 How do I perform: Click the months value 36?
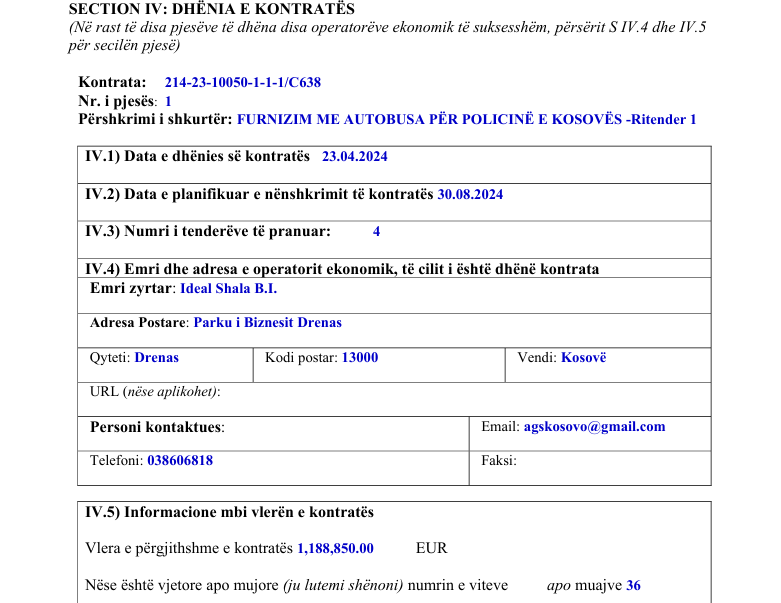click(633, 585)
